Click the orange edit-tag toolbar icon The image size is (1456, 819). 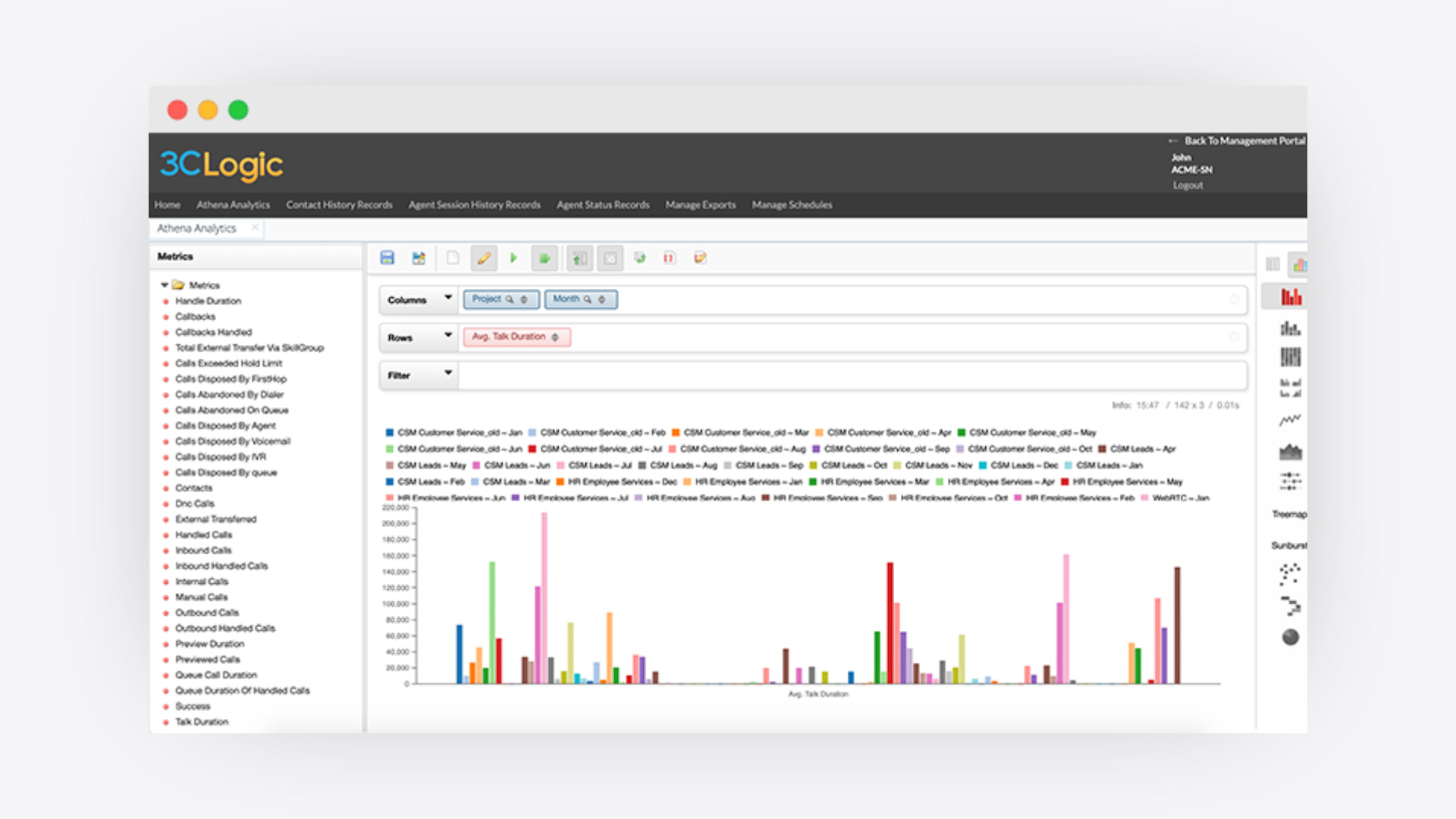(700, 258)
